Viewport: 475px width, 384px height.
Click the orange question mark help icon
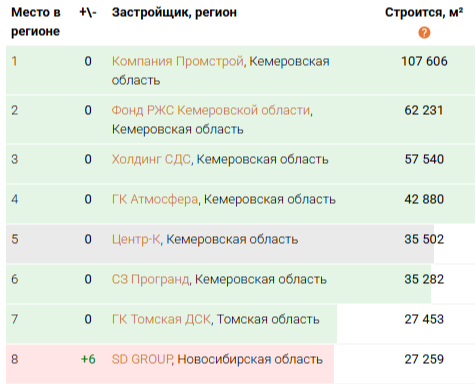pos(424,33)
